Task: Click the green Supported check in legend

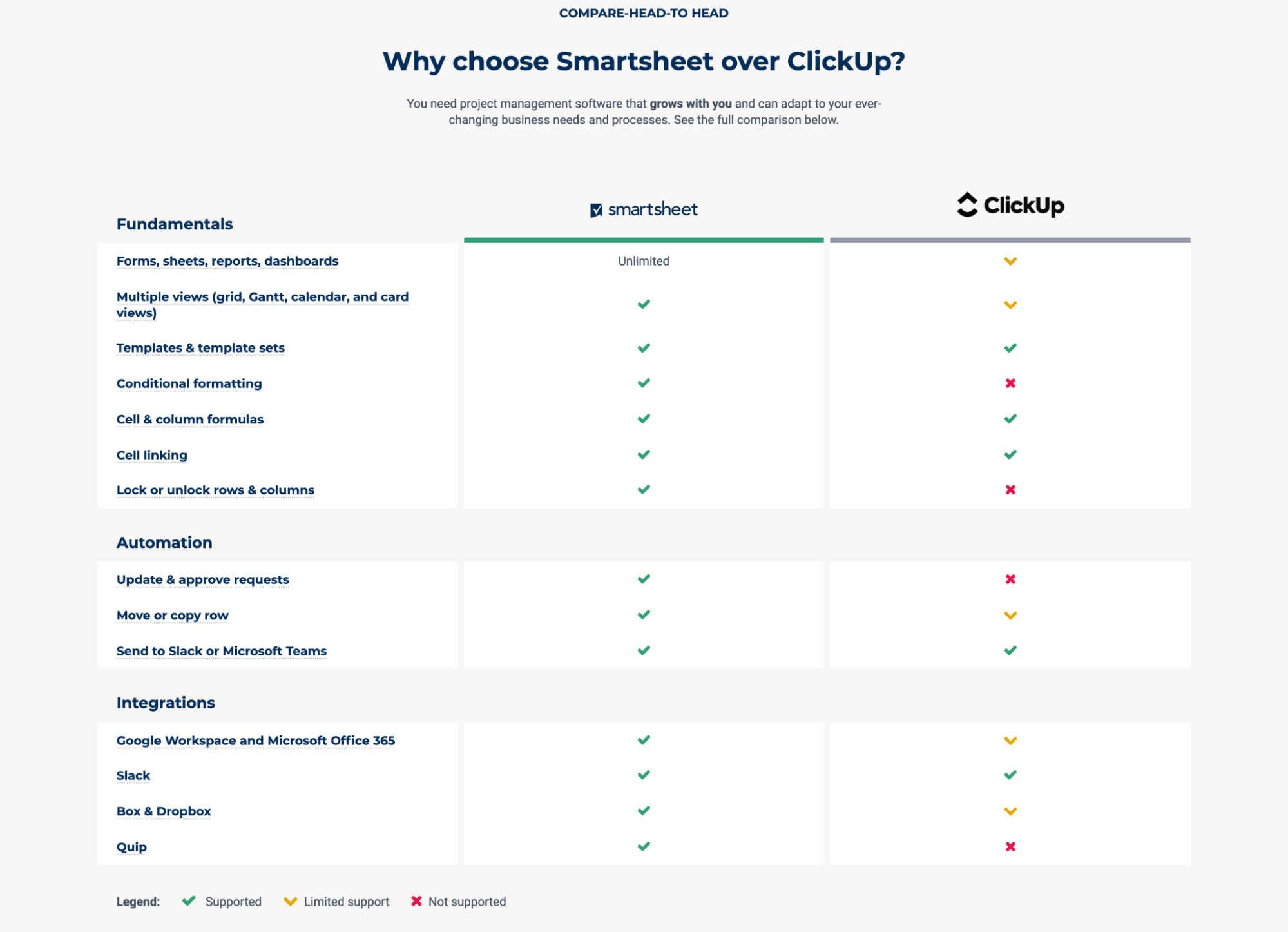Action: 189,901
